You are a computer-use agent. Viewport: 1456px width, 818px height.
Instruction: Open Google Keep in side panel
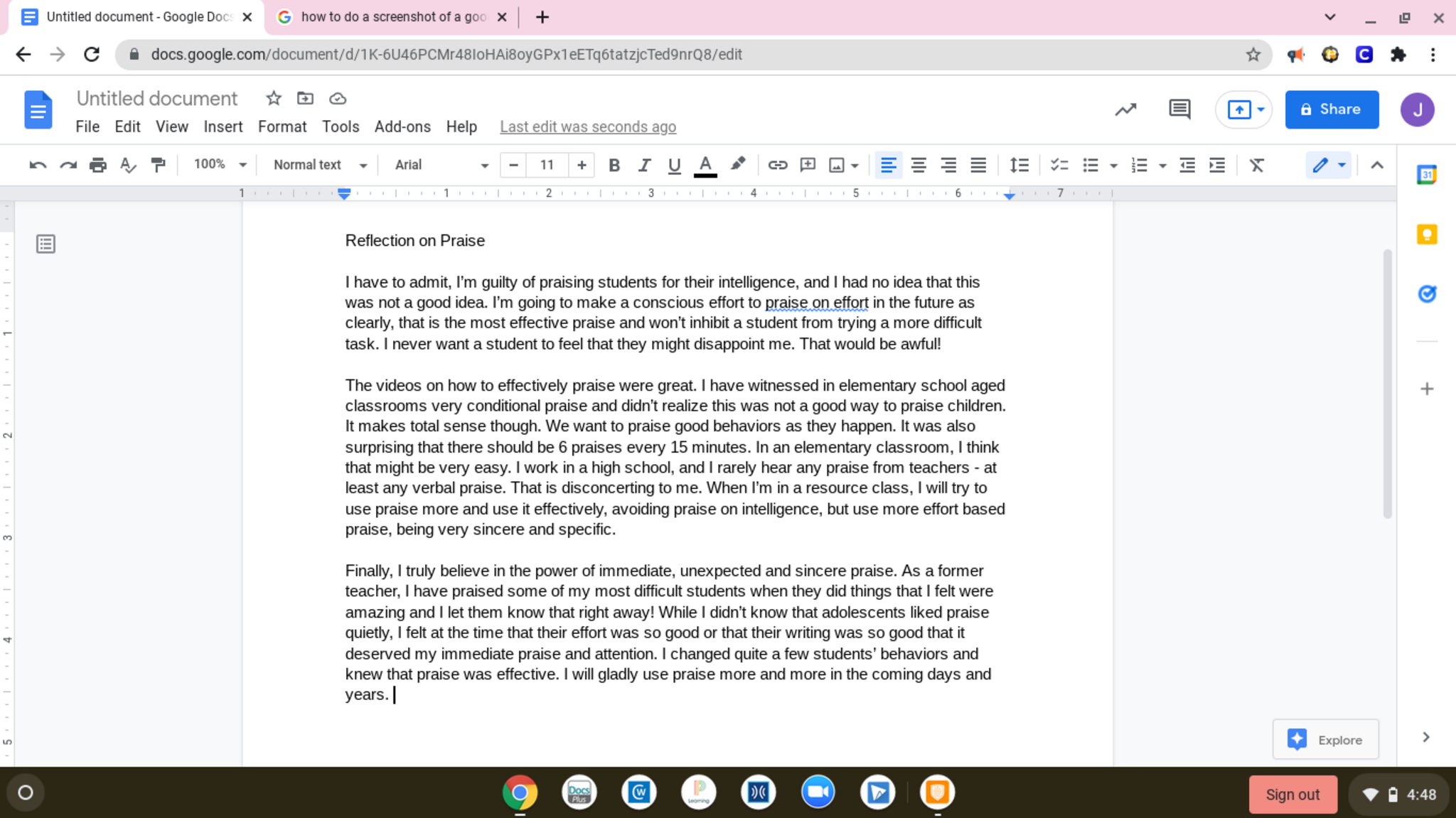pos(1426,234)
